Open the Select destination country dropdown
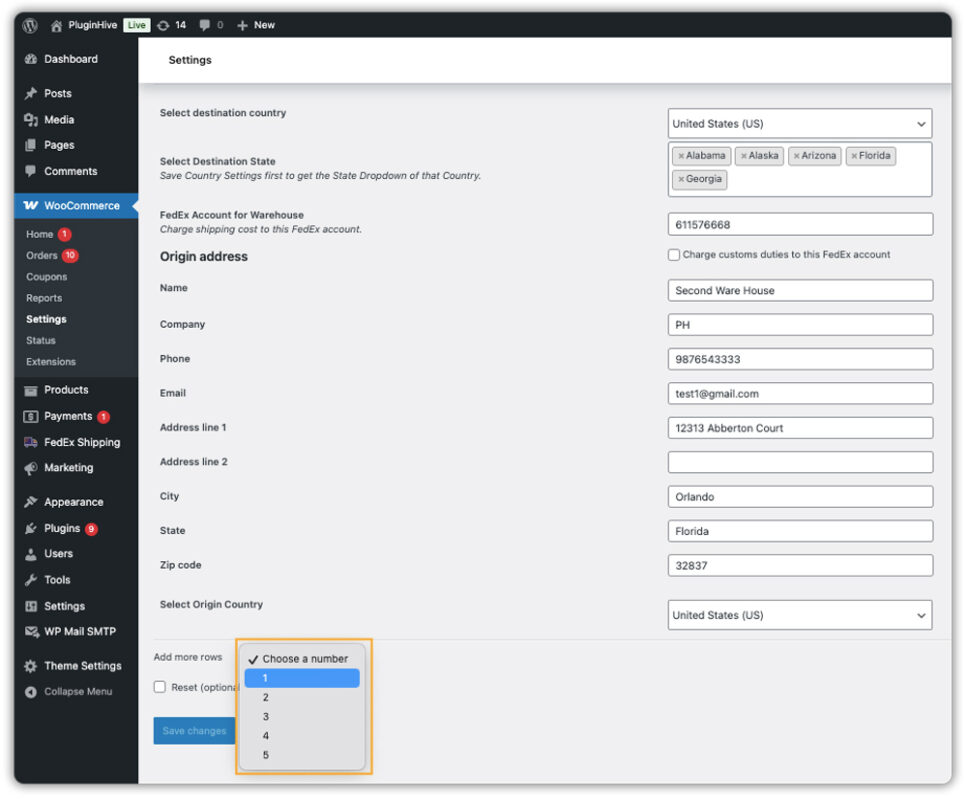 click(799, 123)
